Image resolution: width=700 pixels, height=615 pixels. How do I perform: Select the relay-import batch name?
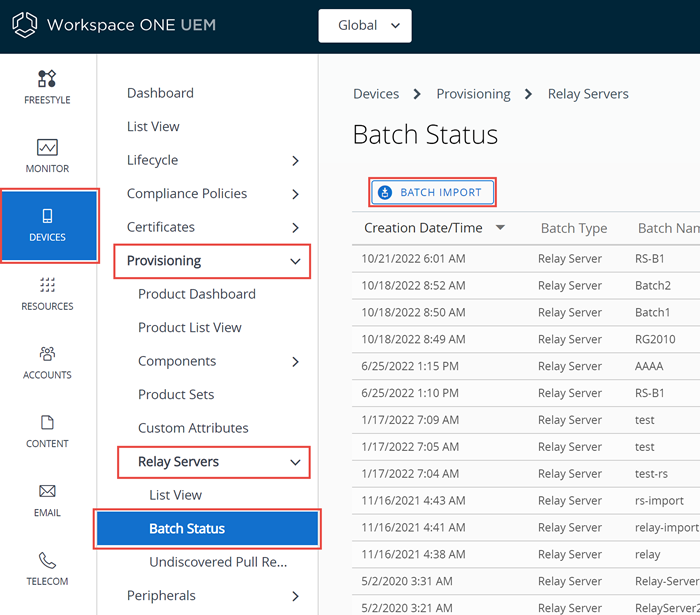pyautogui.click(x=667, y=528)
